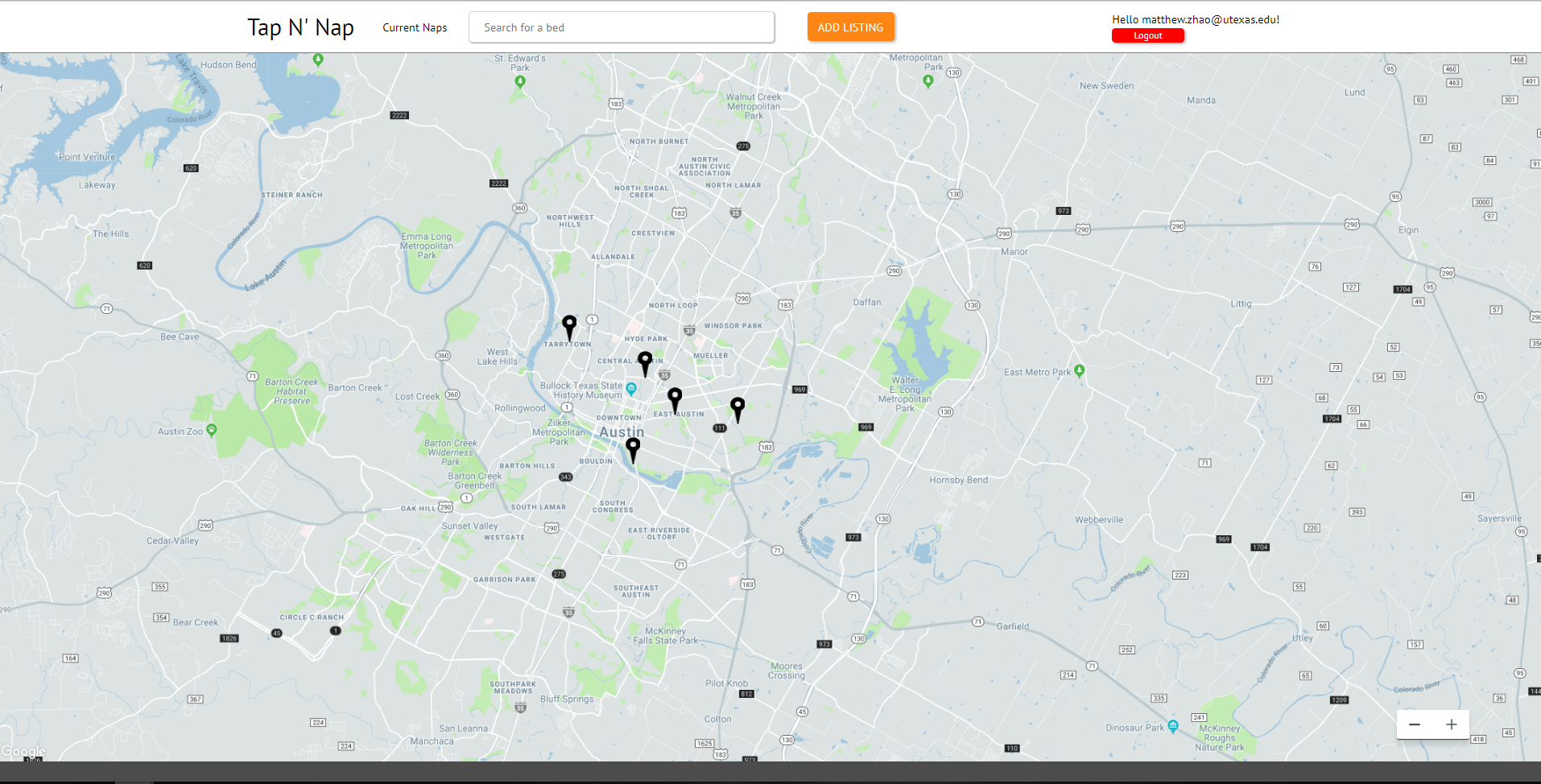
Task: Click the Bluff Springs label
Action: coord(567,699)
